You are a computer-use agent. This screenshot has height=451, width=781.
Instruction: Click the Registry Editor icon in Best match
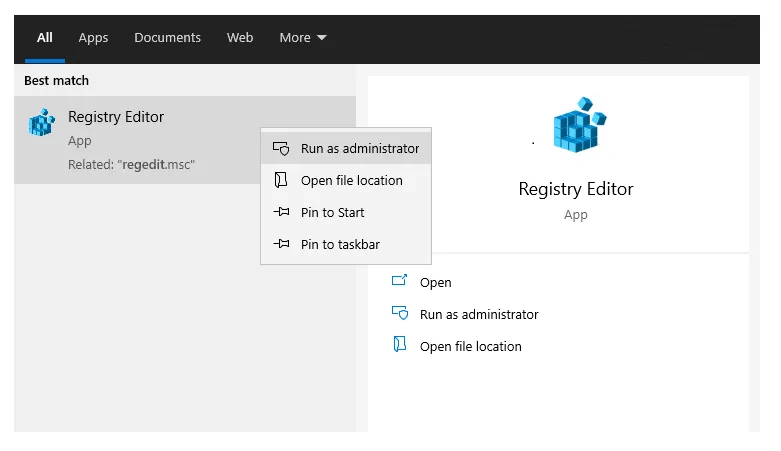click(x=42, y=123)
